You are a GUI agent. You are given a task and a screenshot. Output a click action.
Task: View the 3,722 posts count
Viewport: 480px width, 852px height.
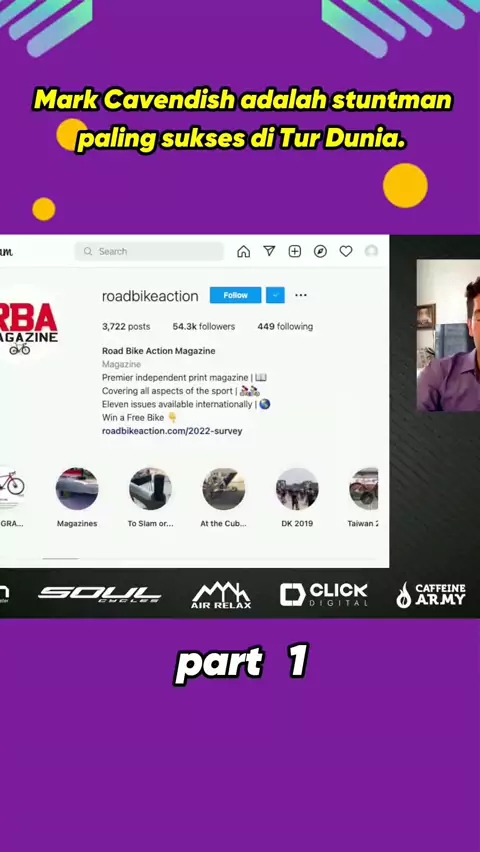click(x=126, y=327)
